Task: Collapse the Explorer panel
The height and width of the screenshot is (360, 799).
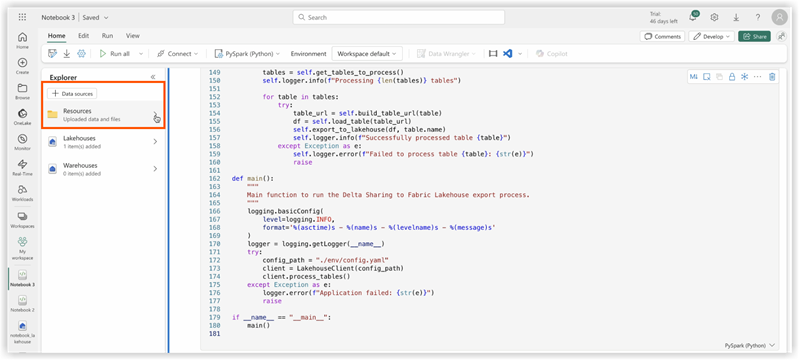Action: click(x=153, y=77)
